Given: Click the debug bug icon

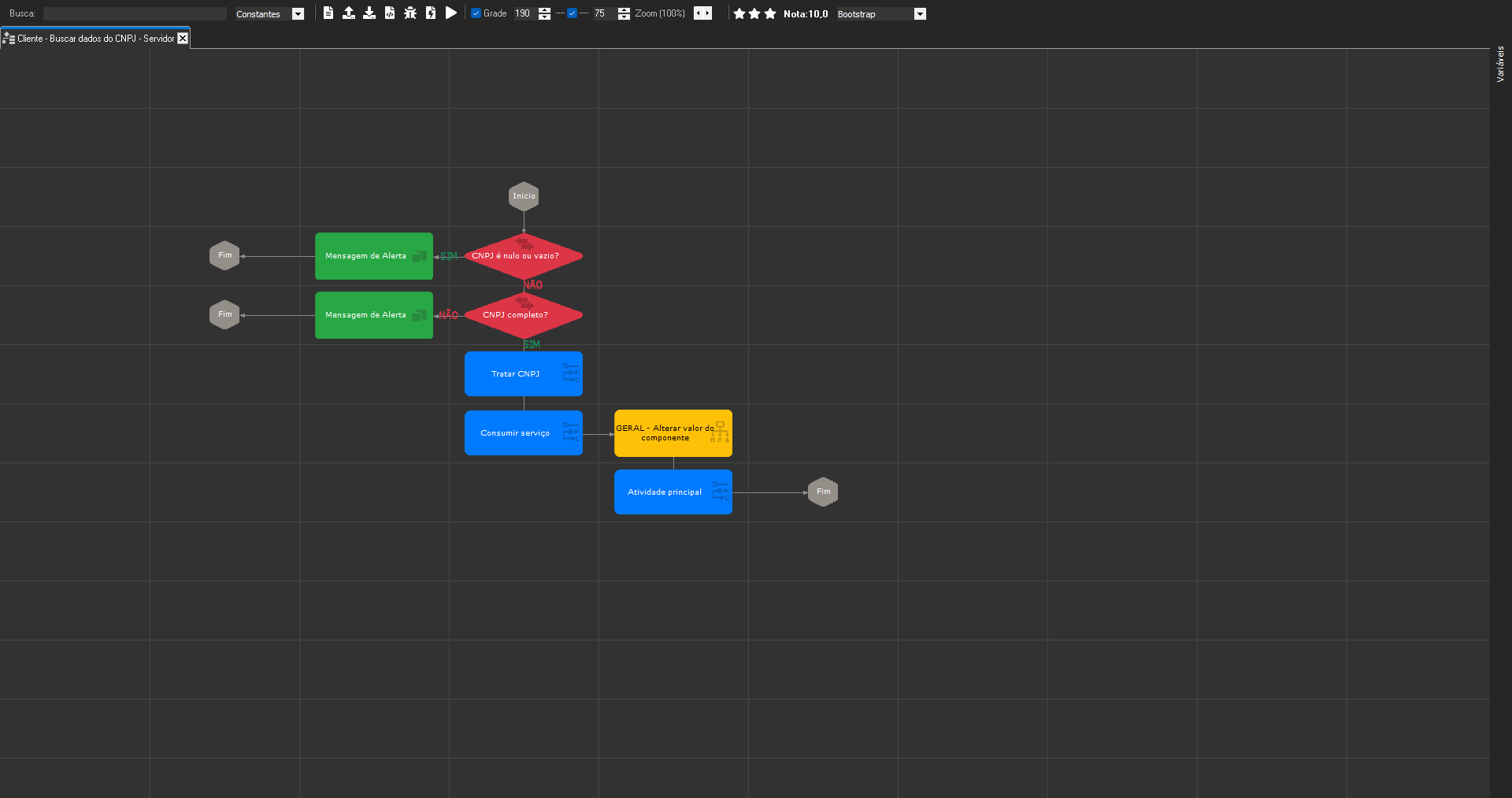Looking at the screenshot, I should [410, 13].
